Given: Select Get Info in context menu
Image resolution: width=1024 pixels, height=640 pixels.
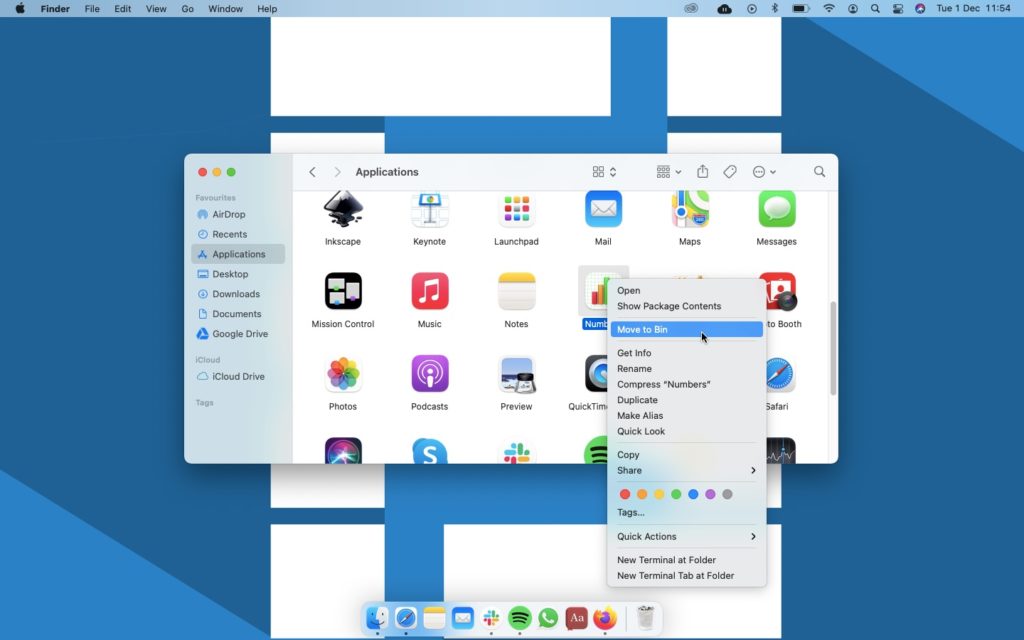Looking at the screenshot, I should click(634, 353).
